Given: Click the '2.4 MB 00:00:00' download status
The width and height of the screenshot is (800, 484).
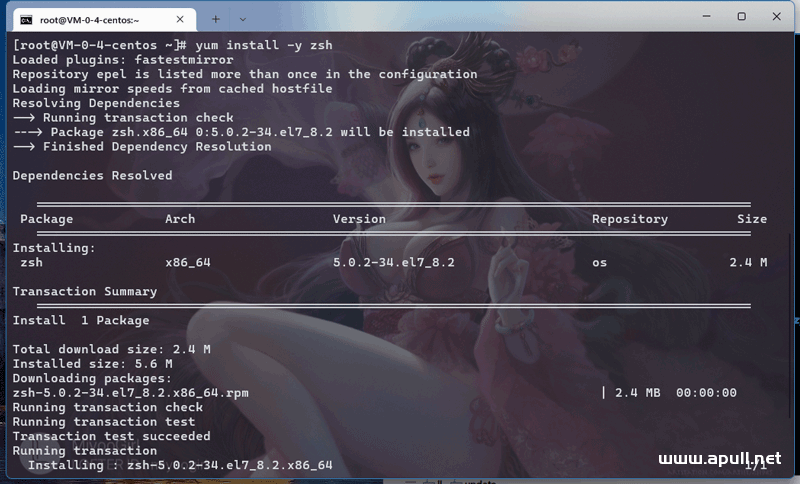Looking at the screenshot, I should [676, 393].
